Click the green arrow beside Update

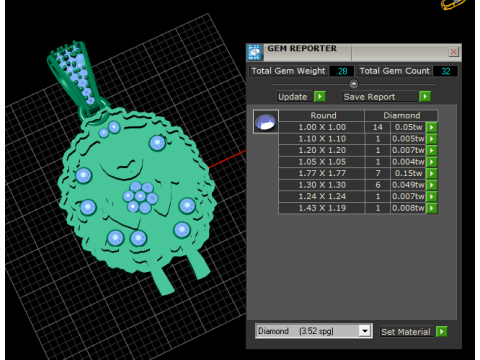[320, 97]
